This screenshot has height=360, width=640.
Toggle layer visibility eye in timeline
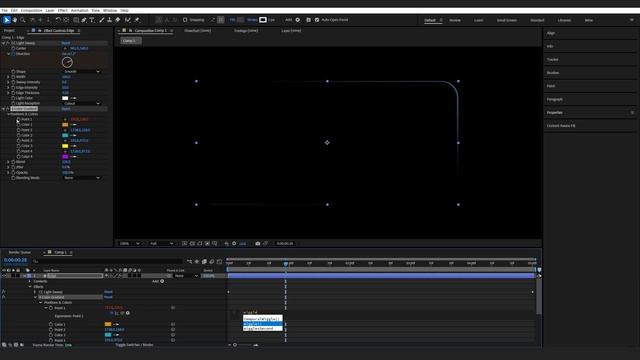point(4,276)
